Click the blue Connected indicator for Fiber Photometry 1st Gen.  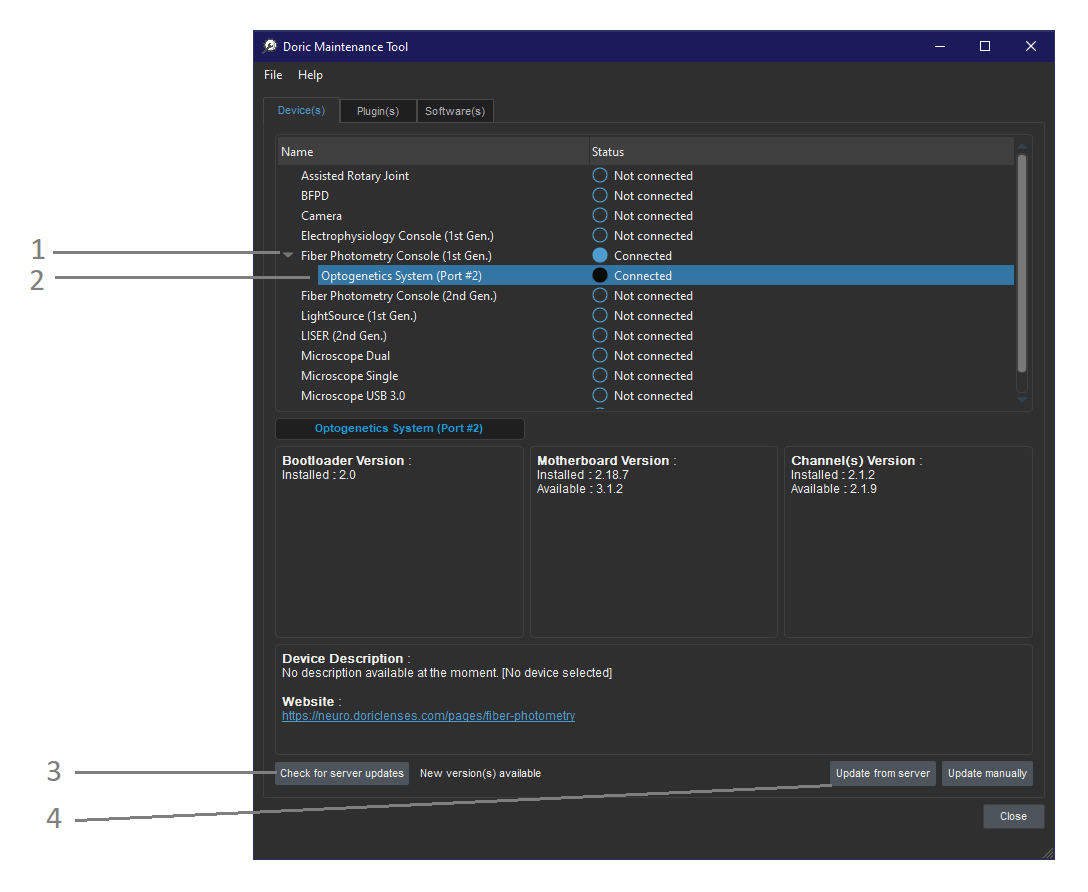pos(600,255)
